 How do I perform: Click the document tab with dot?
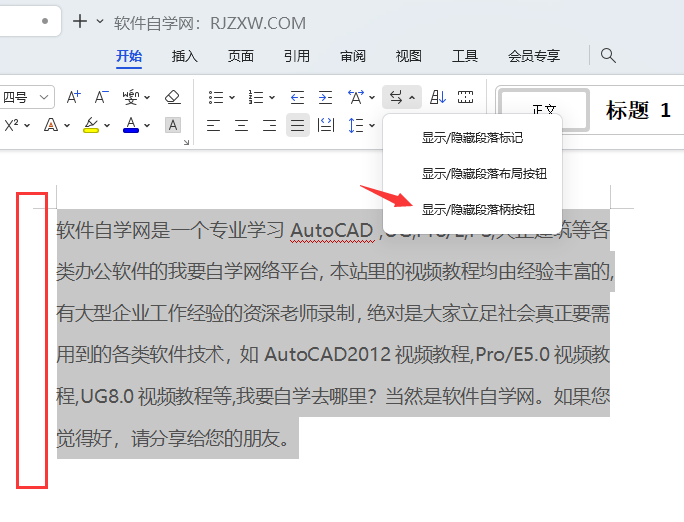(x=30, y=21)
